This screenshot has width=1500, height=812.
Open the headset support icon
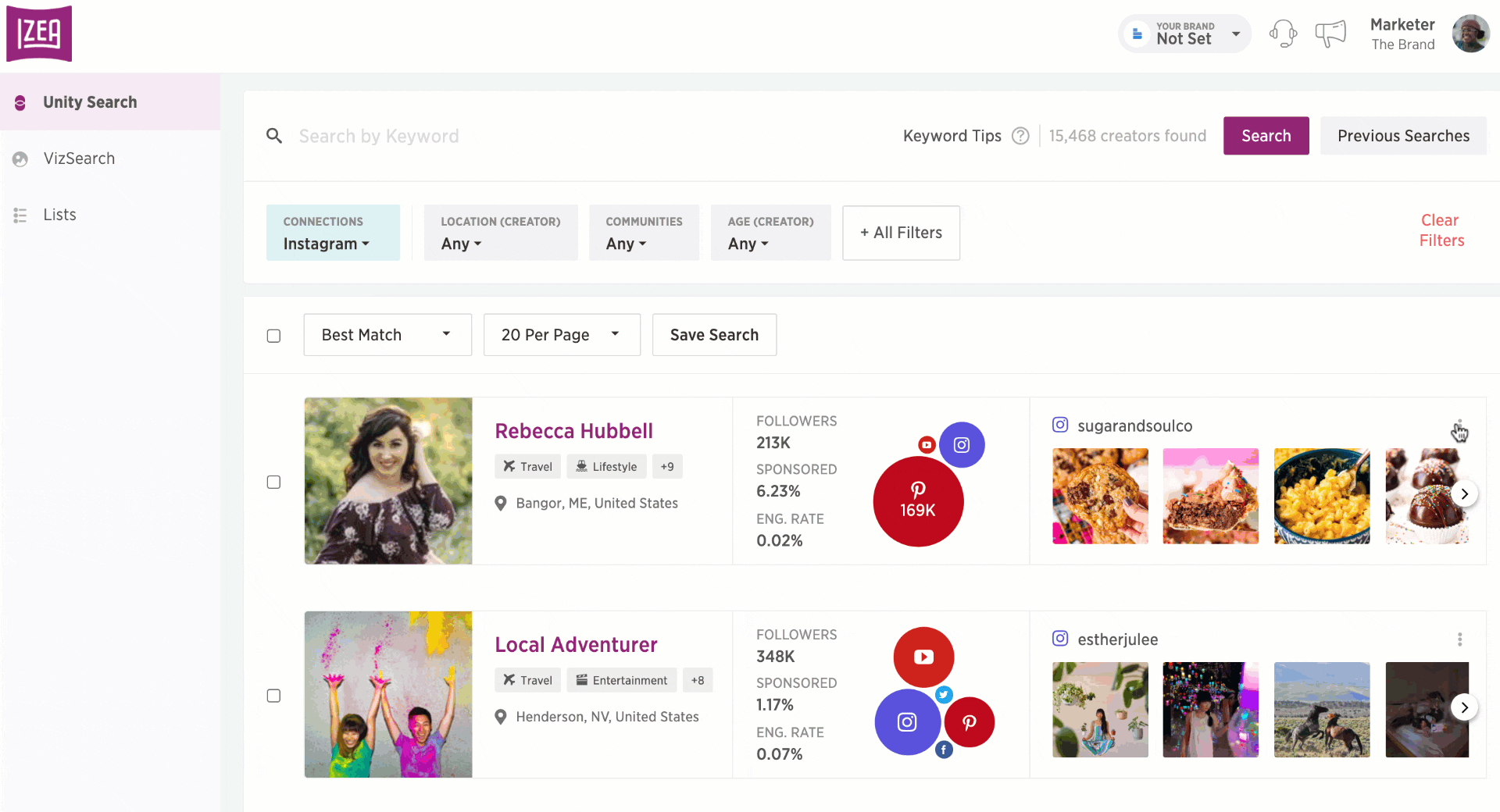click(1283, 34)
